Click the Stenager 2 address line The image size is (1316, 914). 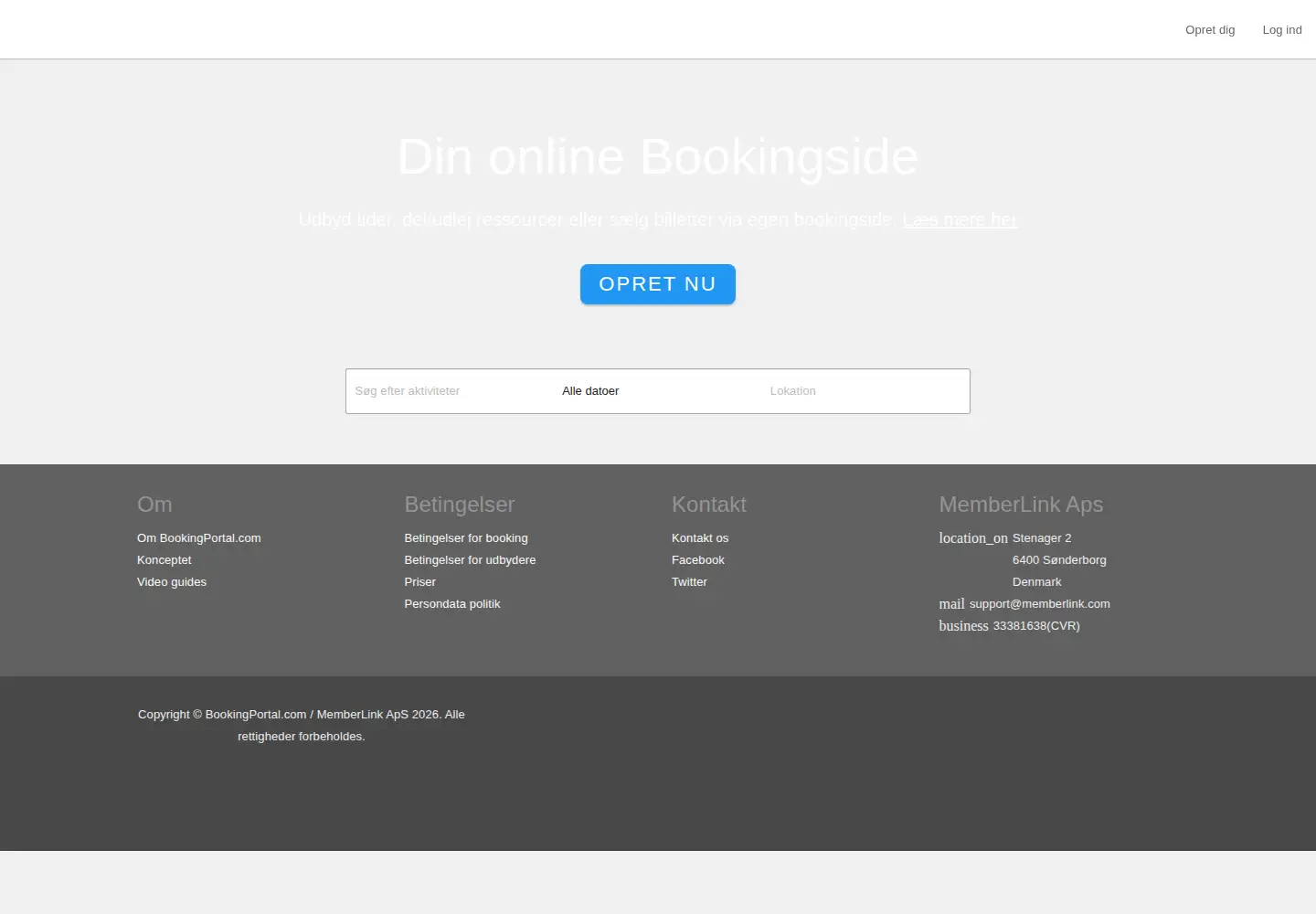[1042, 538]
